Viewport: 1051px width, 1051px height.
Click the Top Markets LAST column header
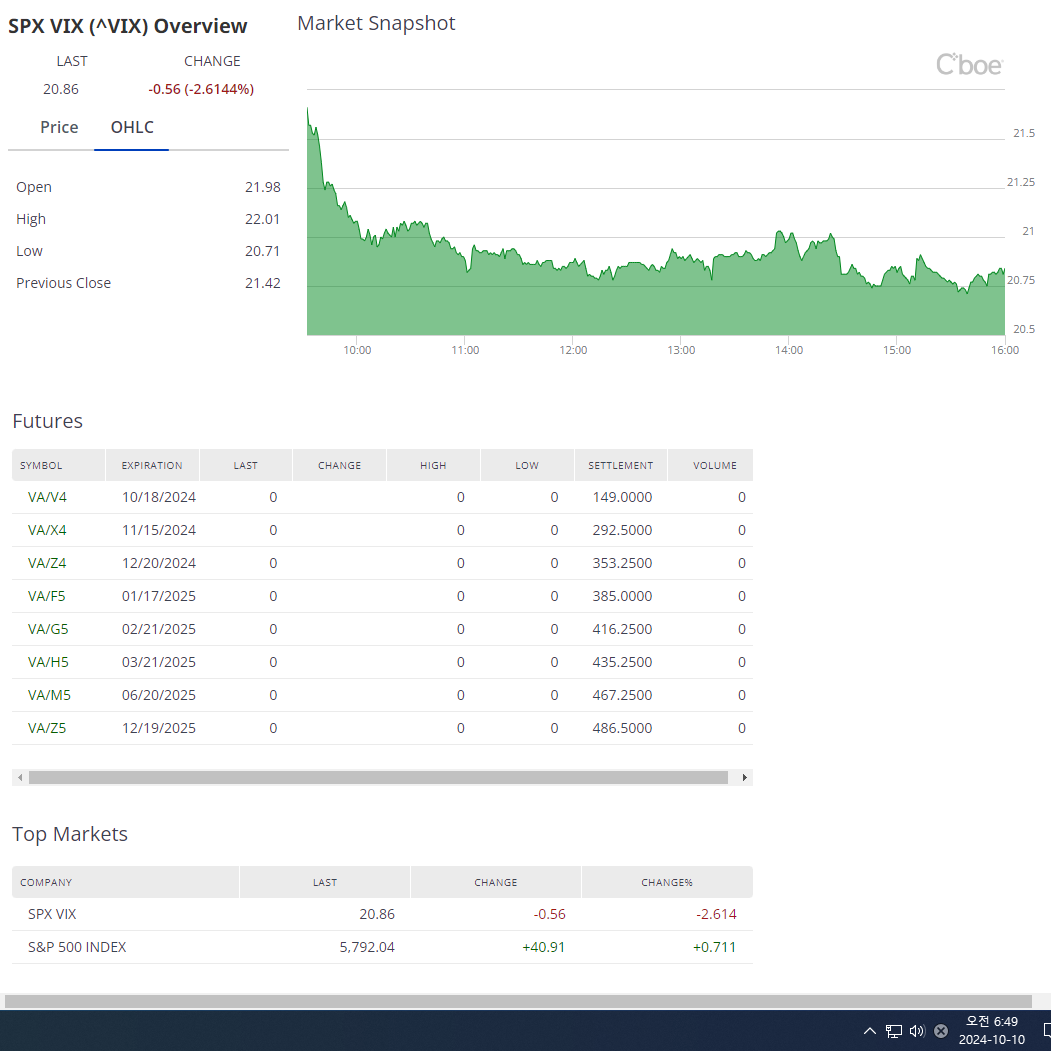pos(325,882)
